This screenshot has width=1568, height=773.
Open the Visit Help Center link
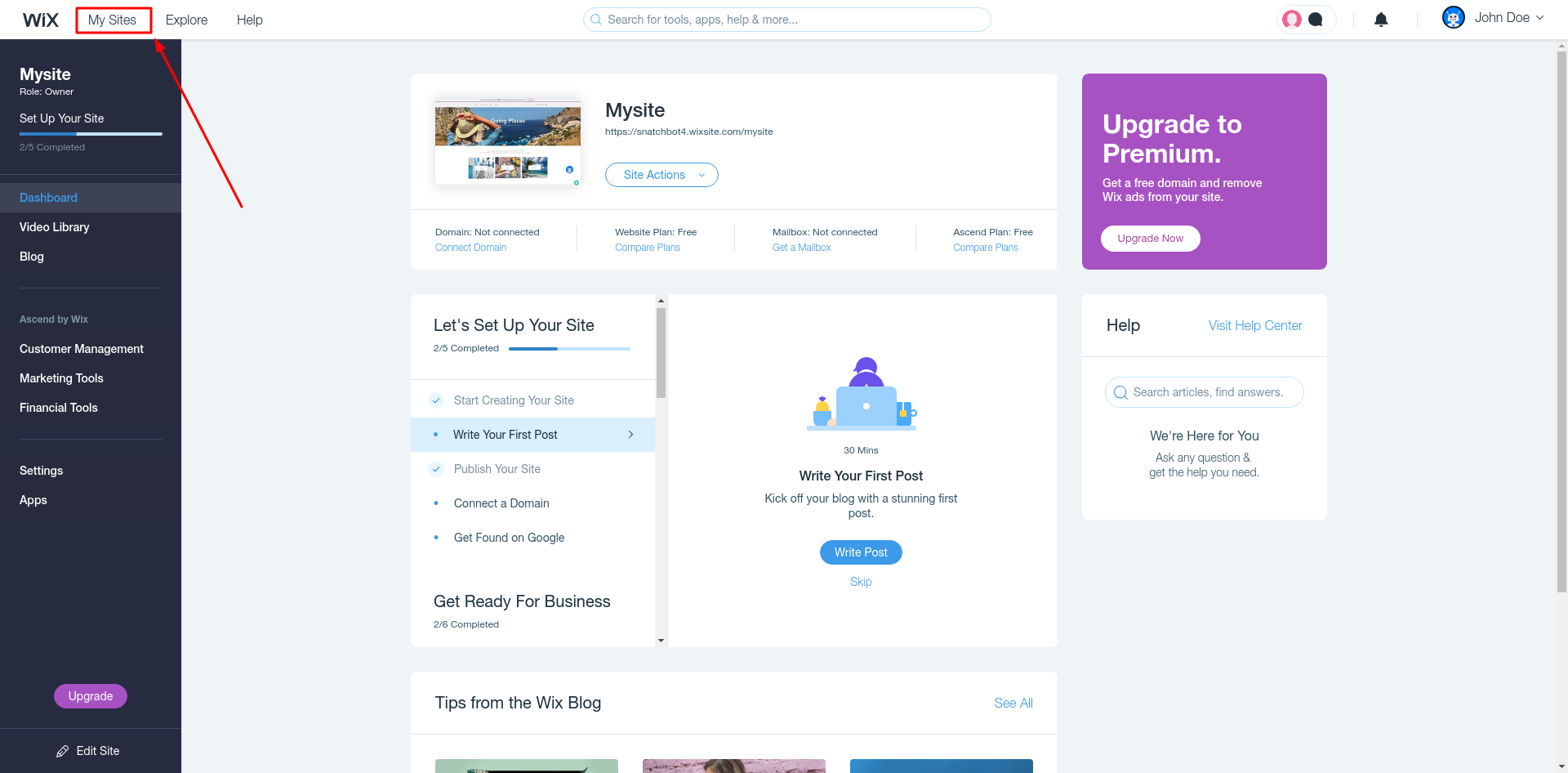1255,325
